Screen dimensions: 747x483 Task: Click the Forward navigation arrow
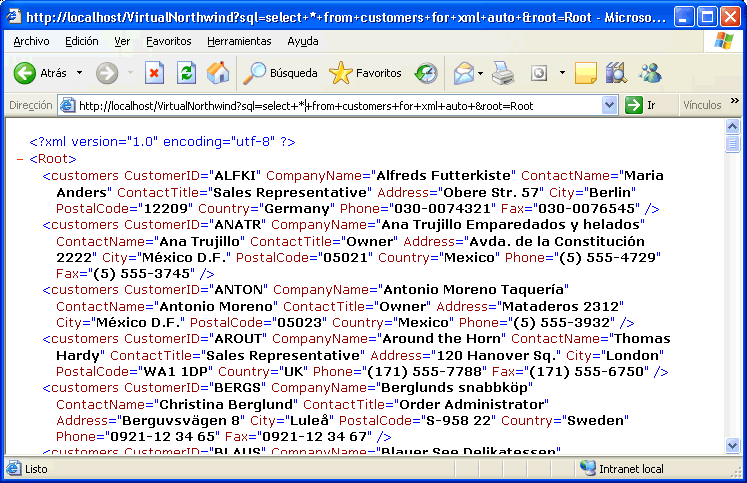click(107, 73)
